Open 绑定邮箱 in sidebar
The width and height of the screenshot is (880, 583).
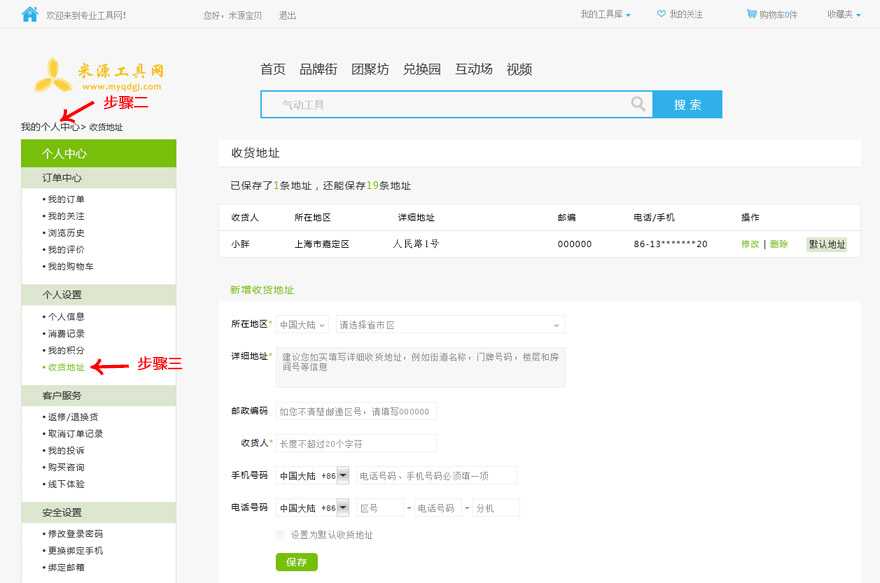pos(66,567)
